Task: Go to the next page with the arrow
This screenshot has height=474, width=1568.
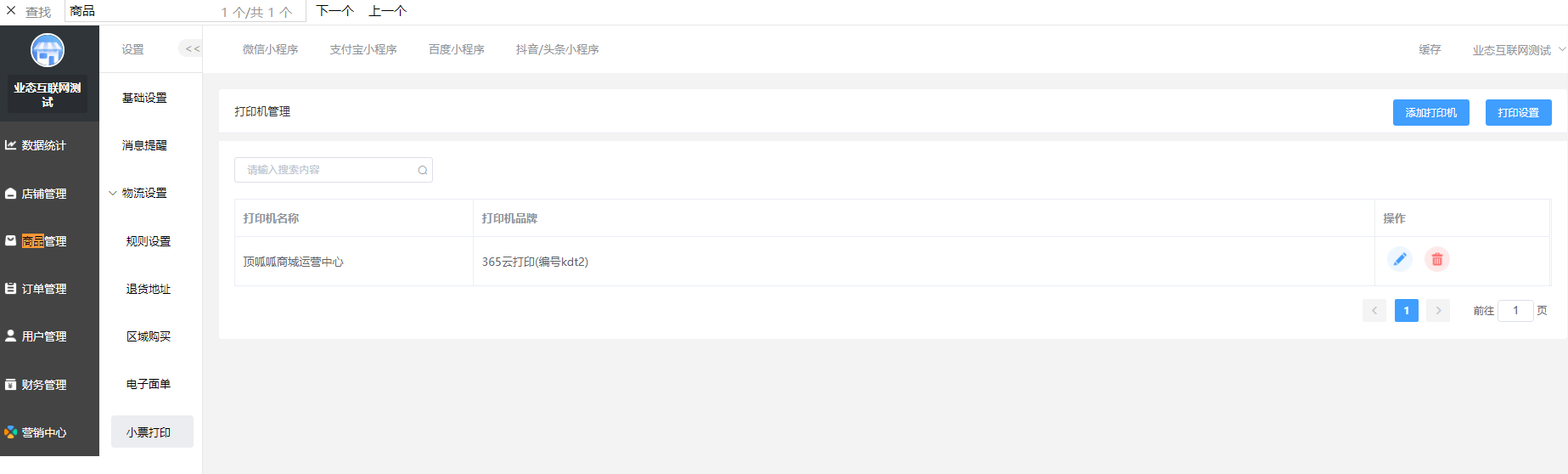Action: (1438, 311)
